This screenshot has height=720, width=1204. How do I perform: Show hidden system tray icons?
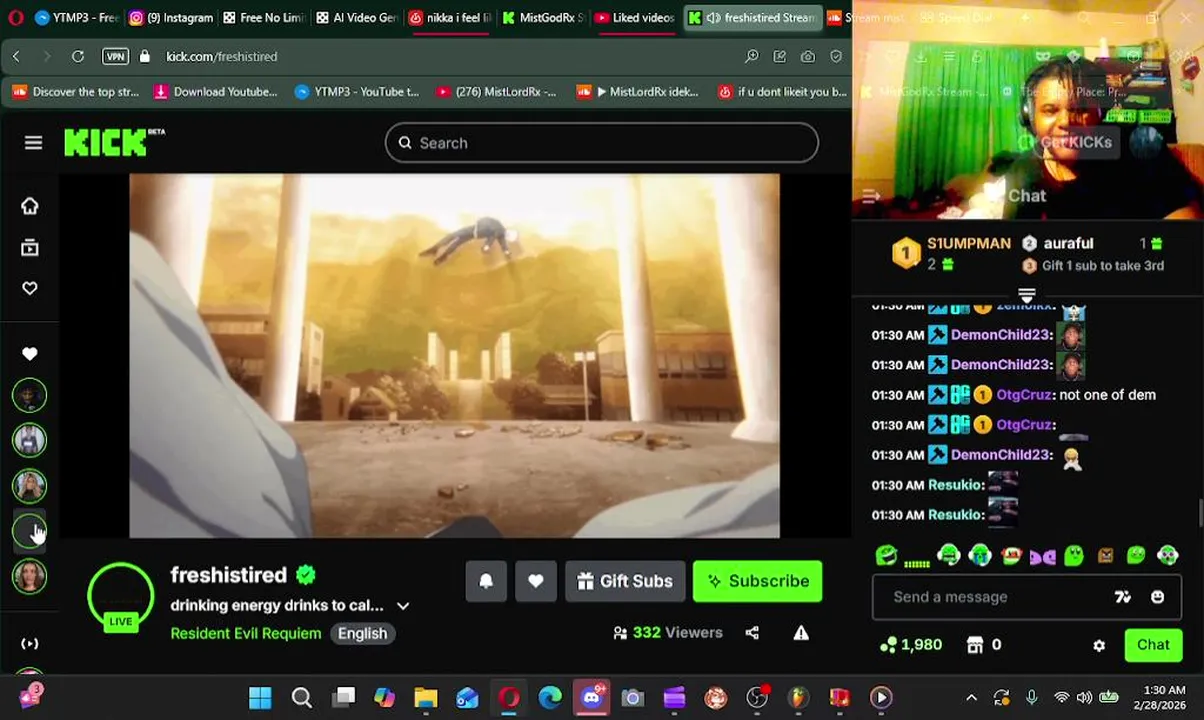(971, 698)
